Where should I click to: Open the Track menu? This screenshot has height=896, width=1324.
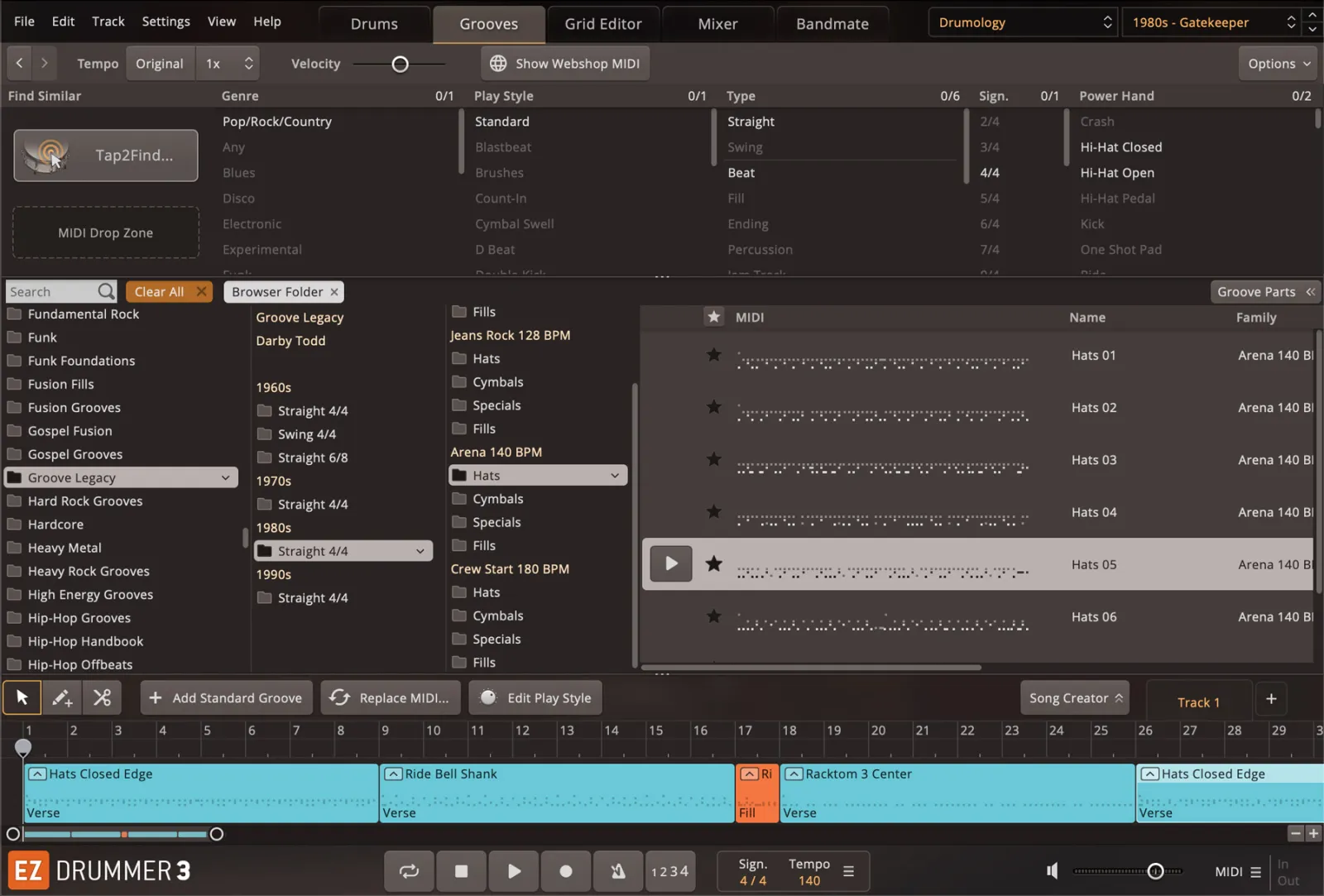point(108,22)
